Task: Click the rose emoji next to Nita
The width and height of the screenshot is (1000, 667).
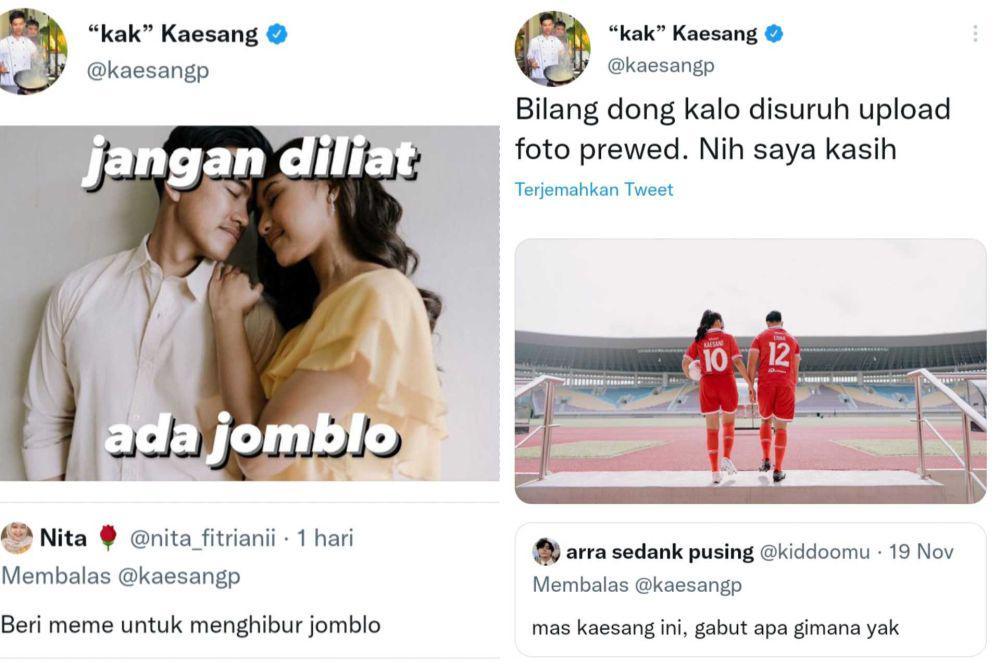Action: 108,538
